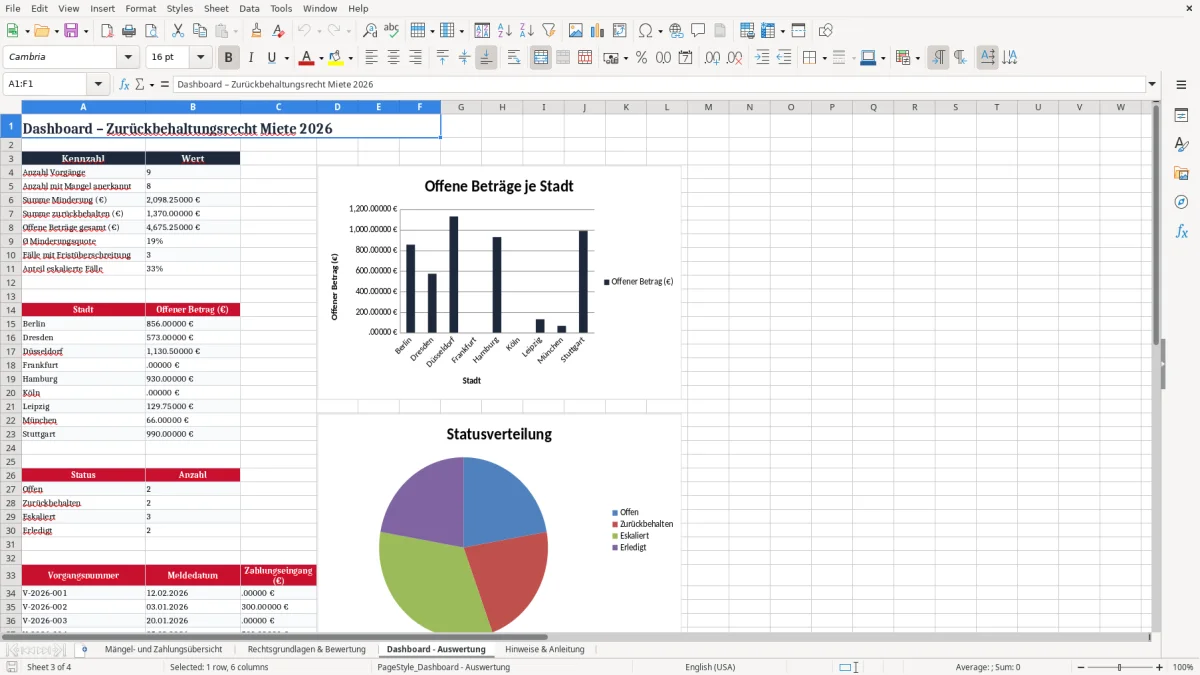Image resolution: width=1200 pixels, height=675 pixels.
Task: Sort ascending A to Z
Action: pos(505,31)
